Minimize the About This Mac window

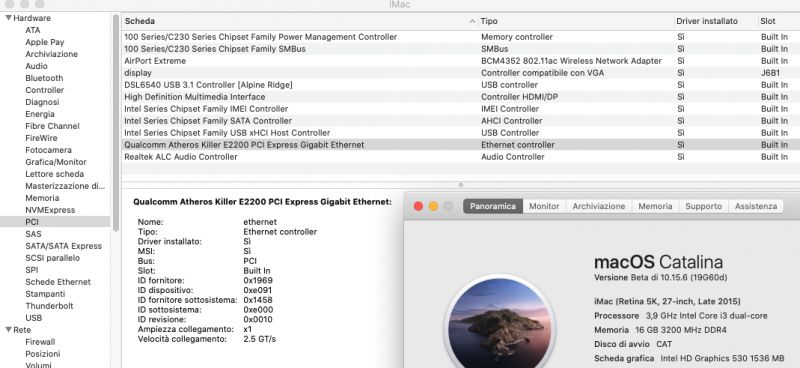(x=433, y=206)
